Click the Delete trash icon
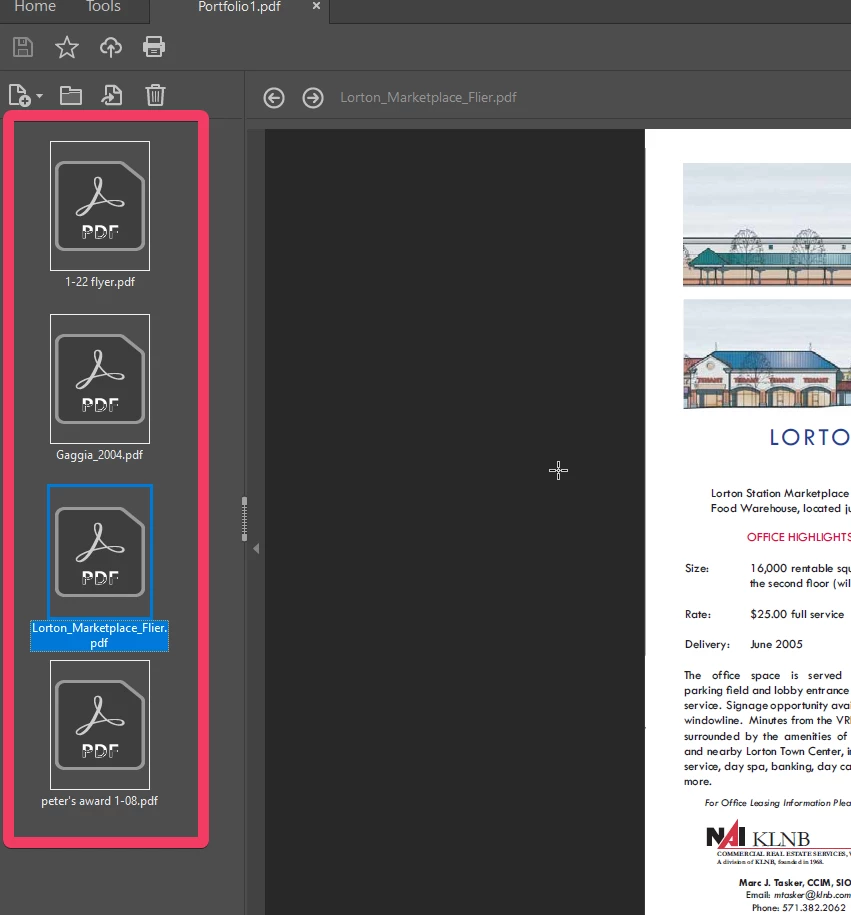 (155, 95)
